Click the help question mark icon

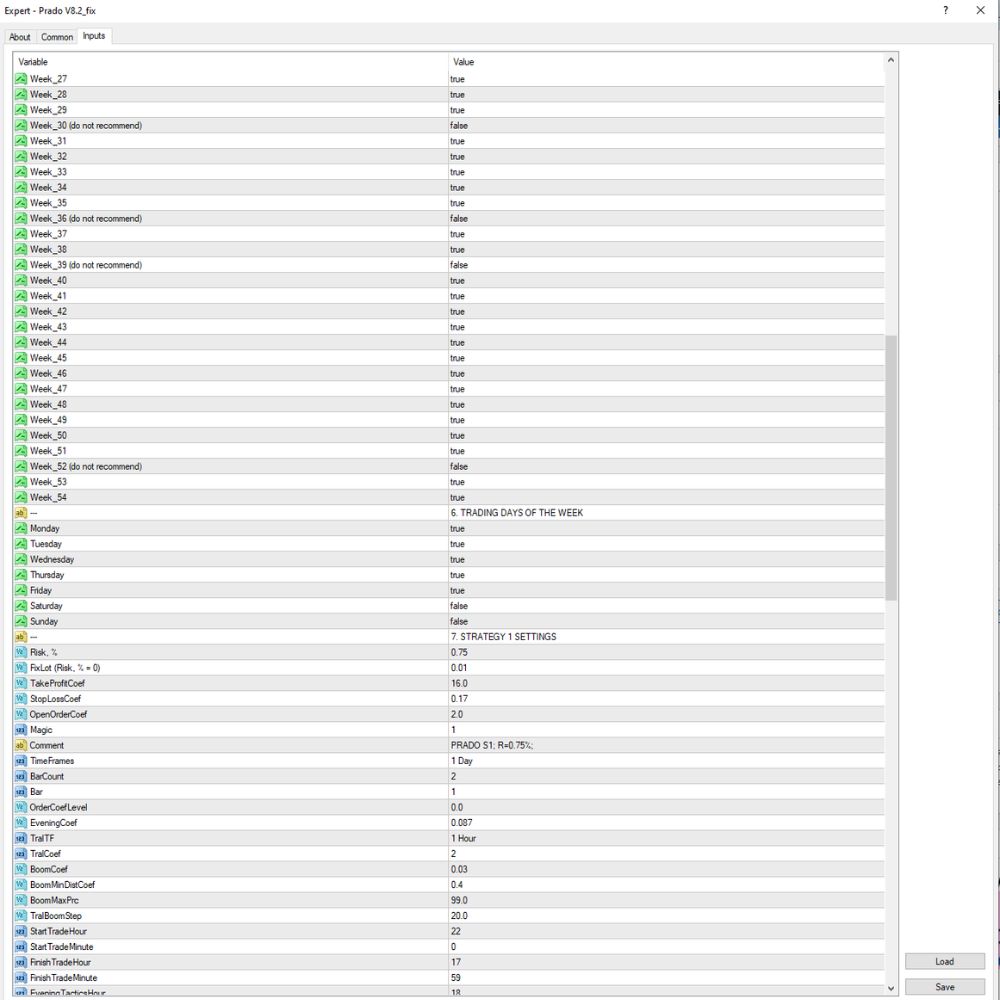[946, 10]
